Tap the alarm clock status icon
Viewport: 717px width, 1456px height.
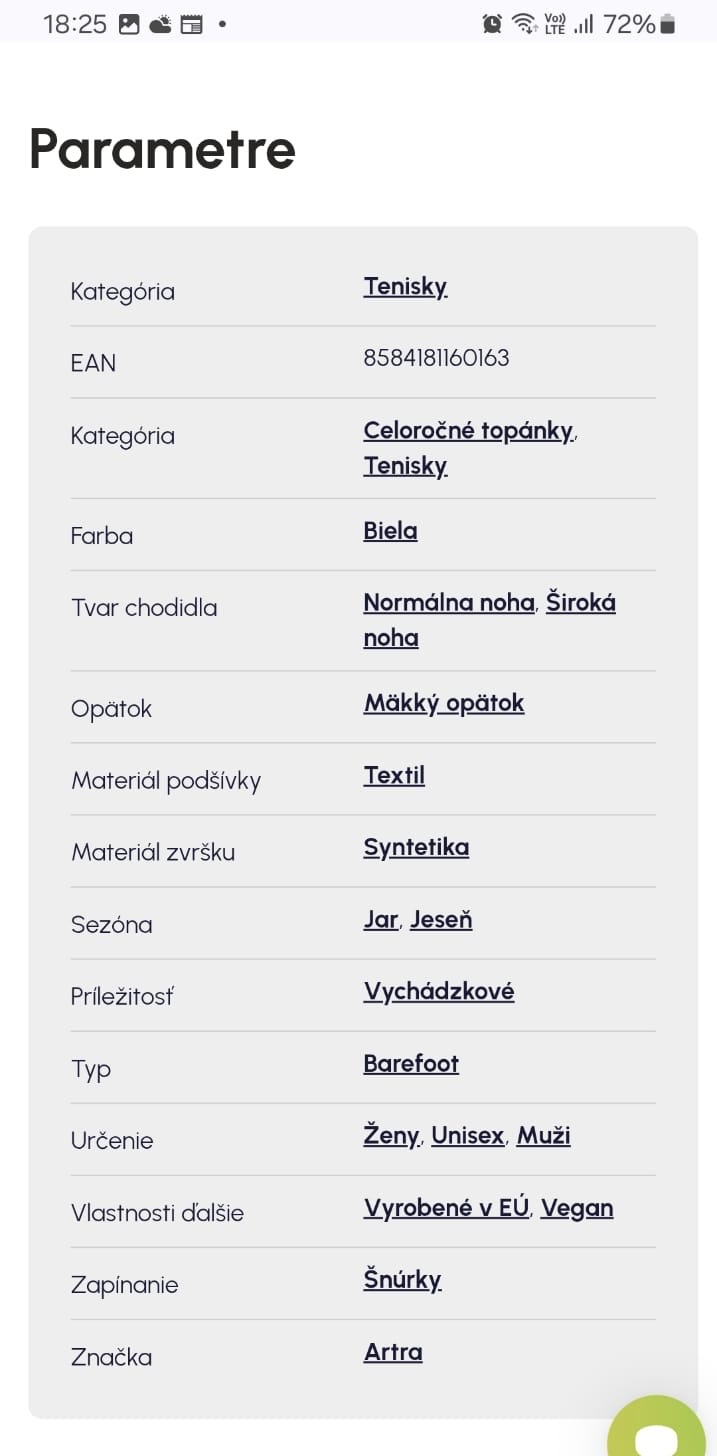pyautogui.click(x=492, y=24)
